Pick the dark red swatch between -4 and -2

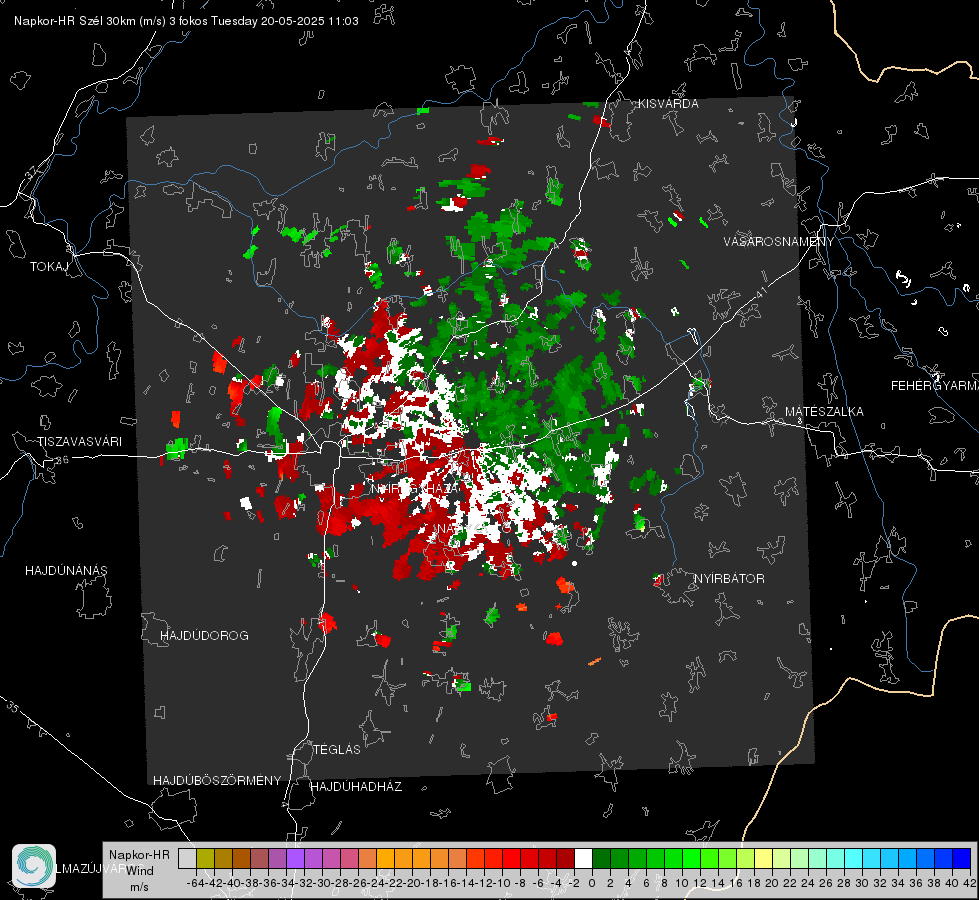coord(565,858)
